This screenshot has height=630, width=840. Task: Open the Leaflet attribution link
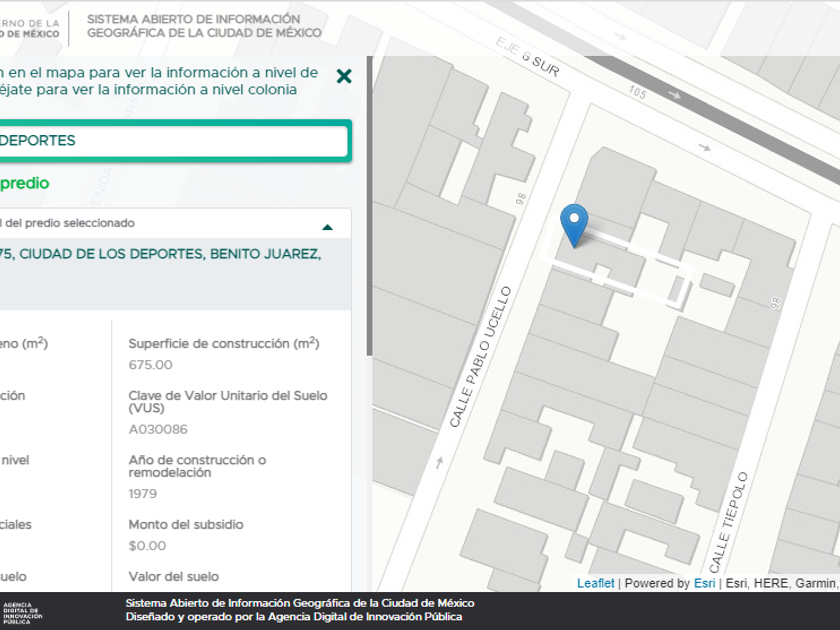tap(595, 583)
